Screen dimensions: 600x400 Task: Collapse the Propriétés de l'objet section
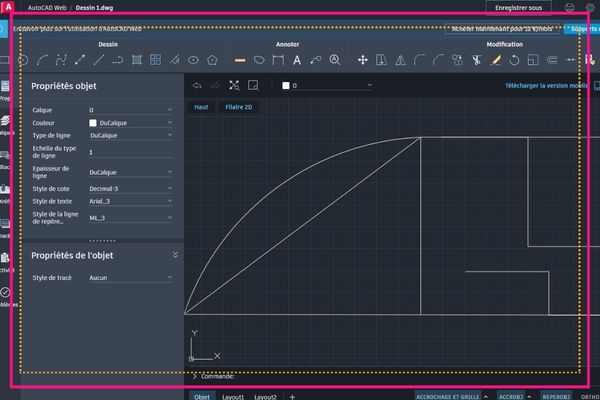pyautogui.click(x=175, y=255)
